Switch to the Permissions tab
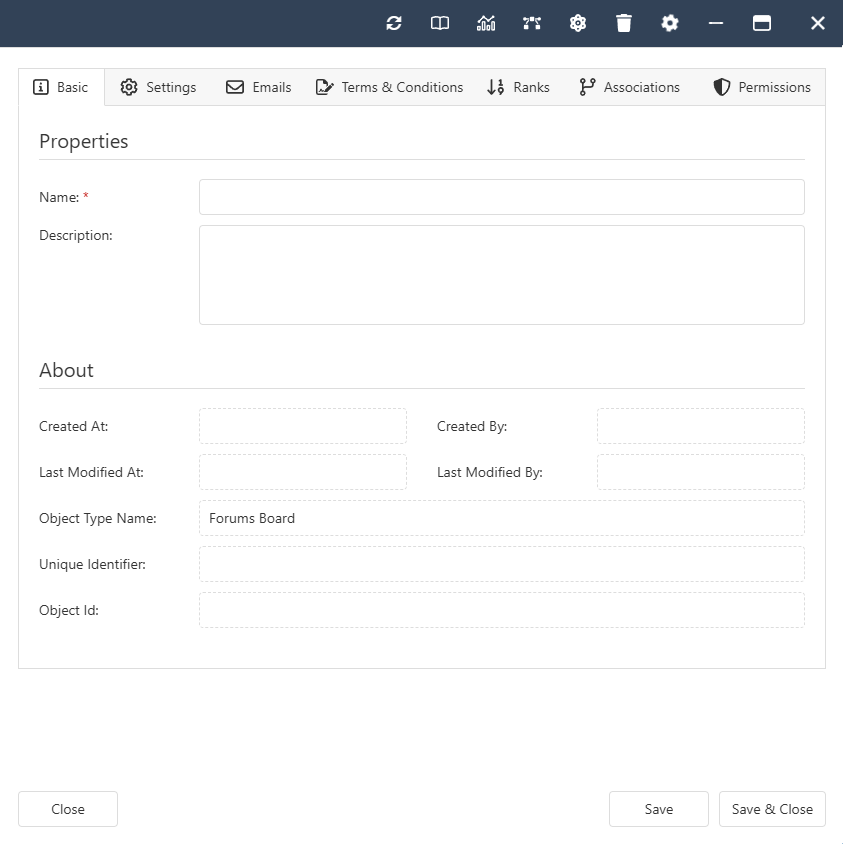Image resolution: width=843 pixels, height=844 pixels. pyautogui.click(x=761, y=87)
